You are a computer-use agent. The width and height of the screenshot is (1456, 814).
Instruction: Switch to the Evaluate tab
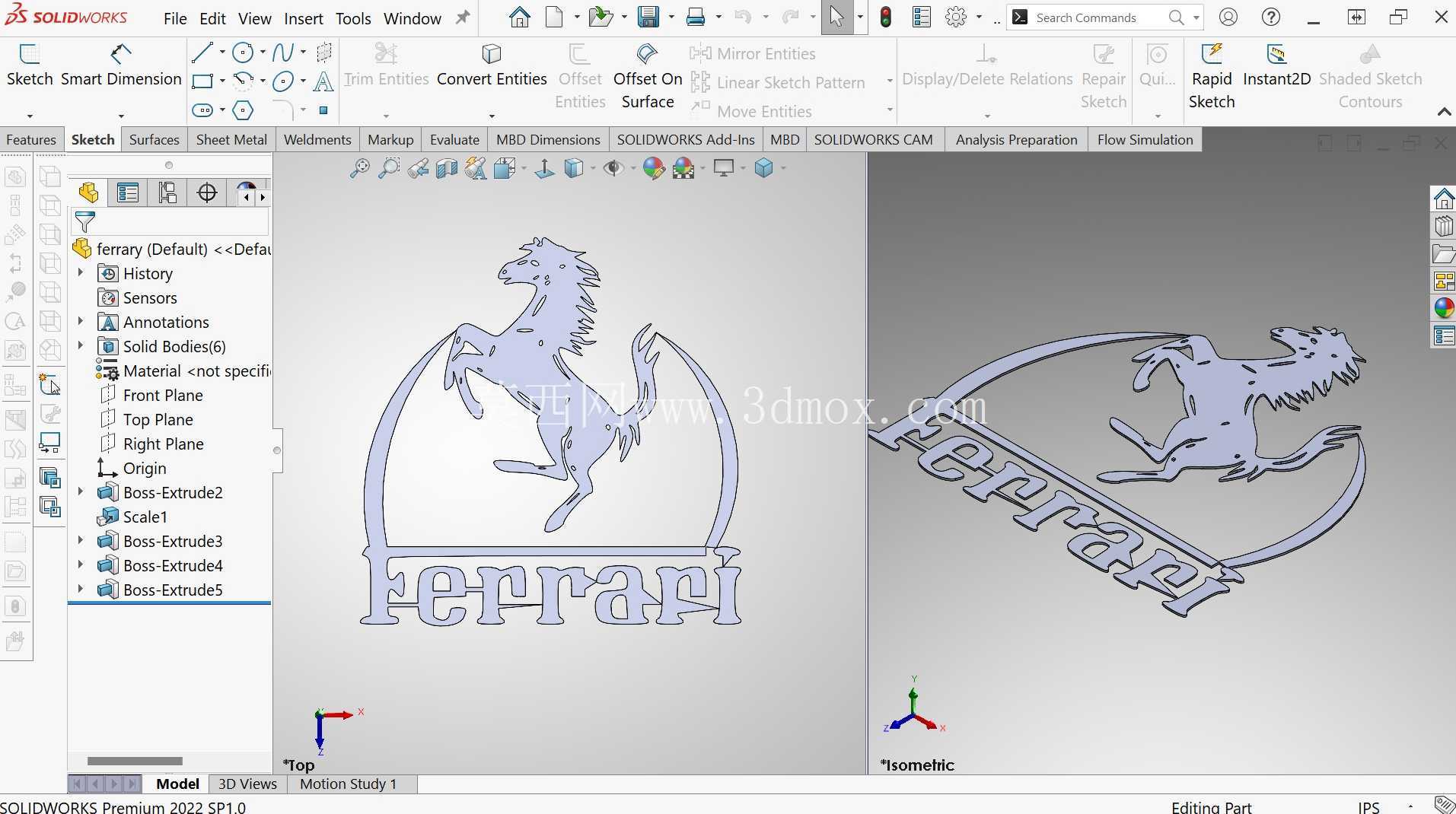[x=454, y=140]
